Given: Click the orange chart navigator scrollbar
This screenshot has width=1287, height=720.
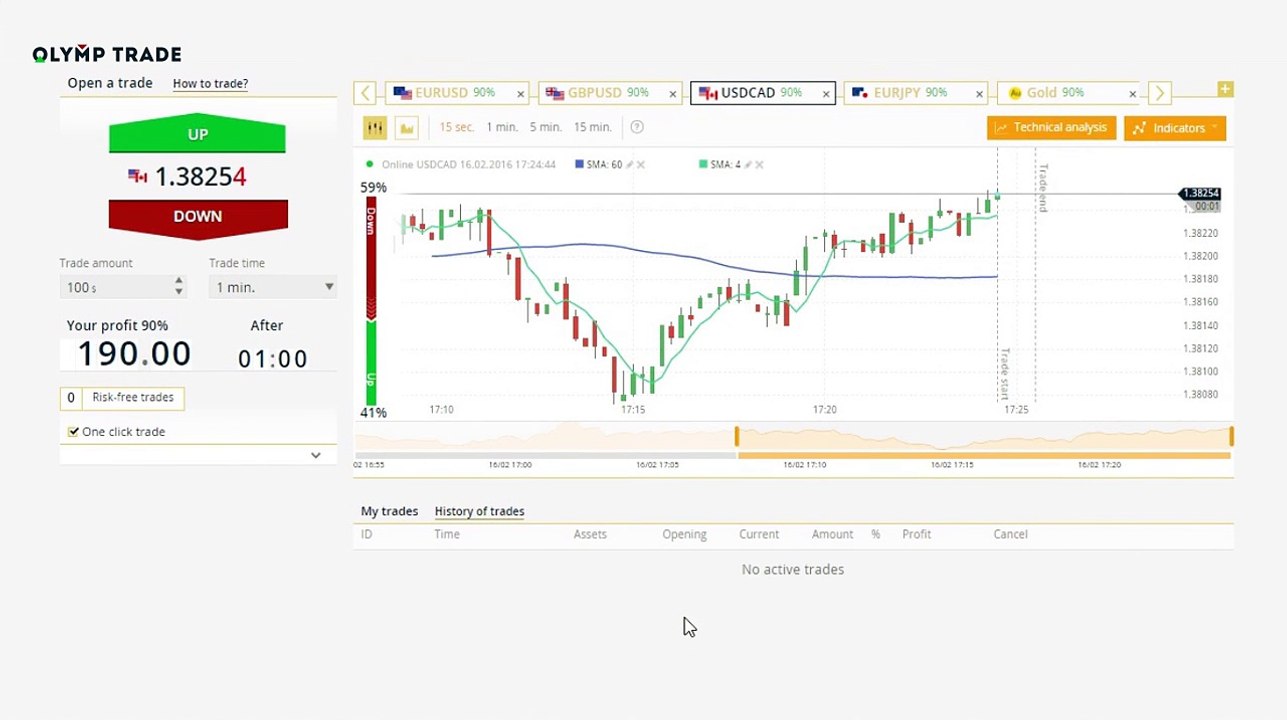Looking at the screenshot, I should click(x=983, y=456).
